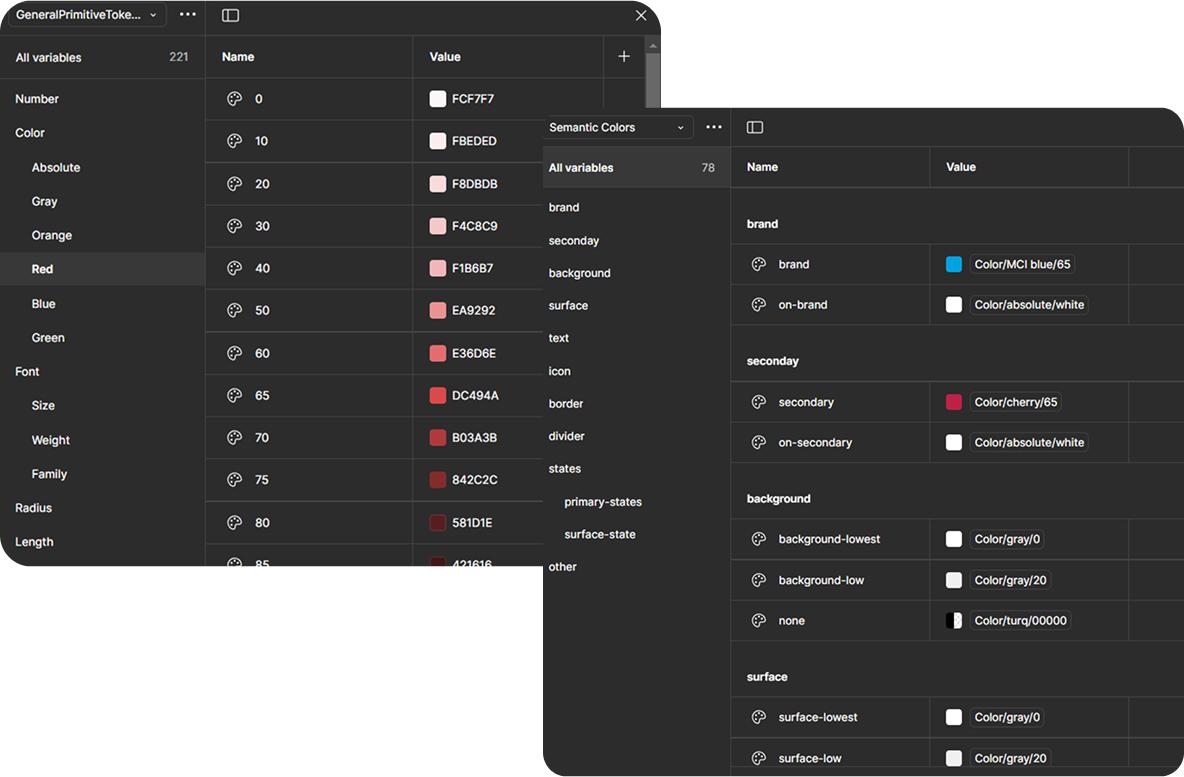Toggle sidebar icon in Semantic Colors panel
This screenshot has width=1184, height=777.
(x=755, y=127)
